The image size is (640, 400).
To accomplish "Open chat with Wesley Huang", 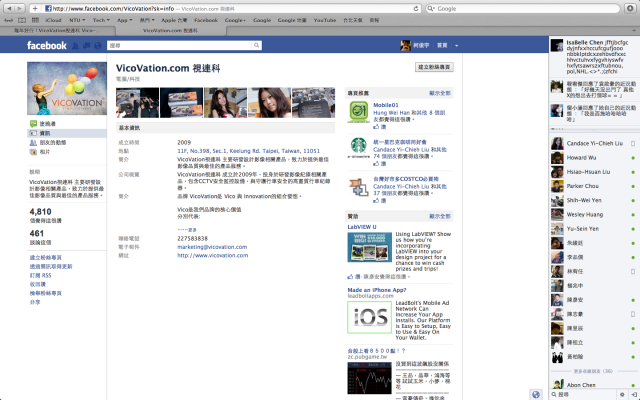I will (x=594, y=214).
